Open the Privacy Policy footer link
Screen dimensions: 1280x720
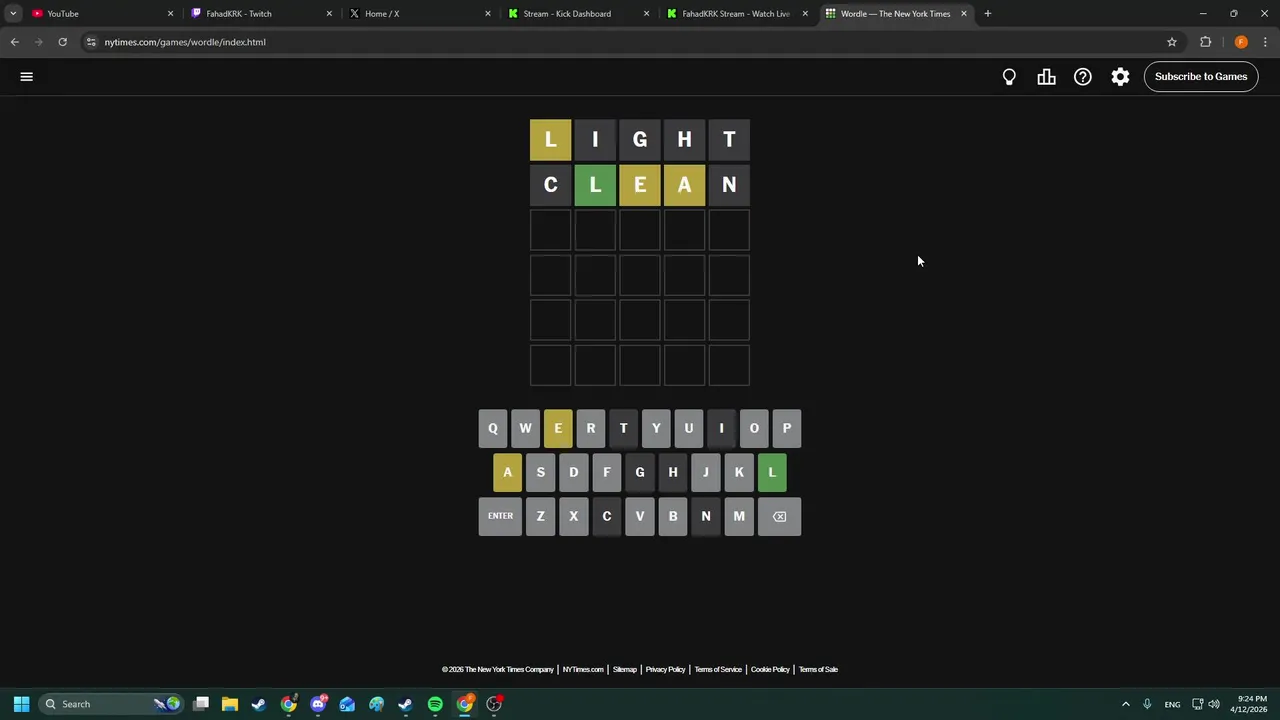pos(665,669)
